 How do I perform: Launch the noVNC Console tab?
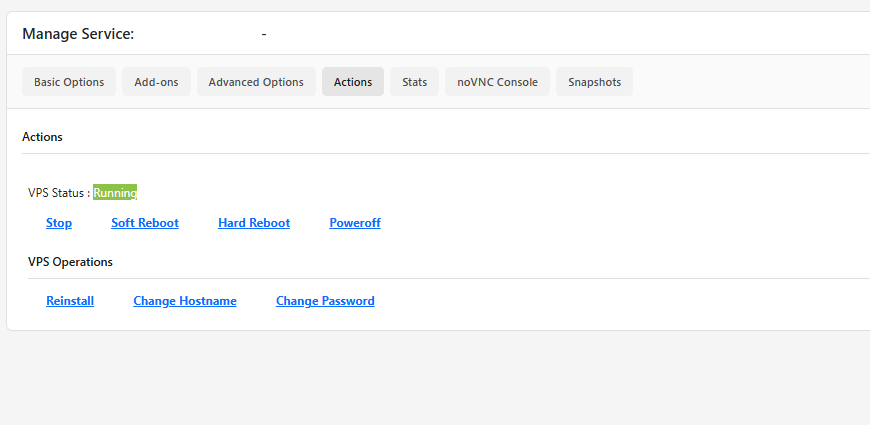(x=497, y=82)
